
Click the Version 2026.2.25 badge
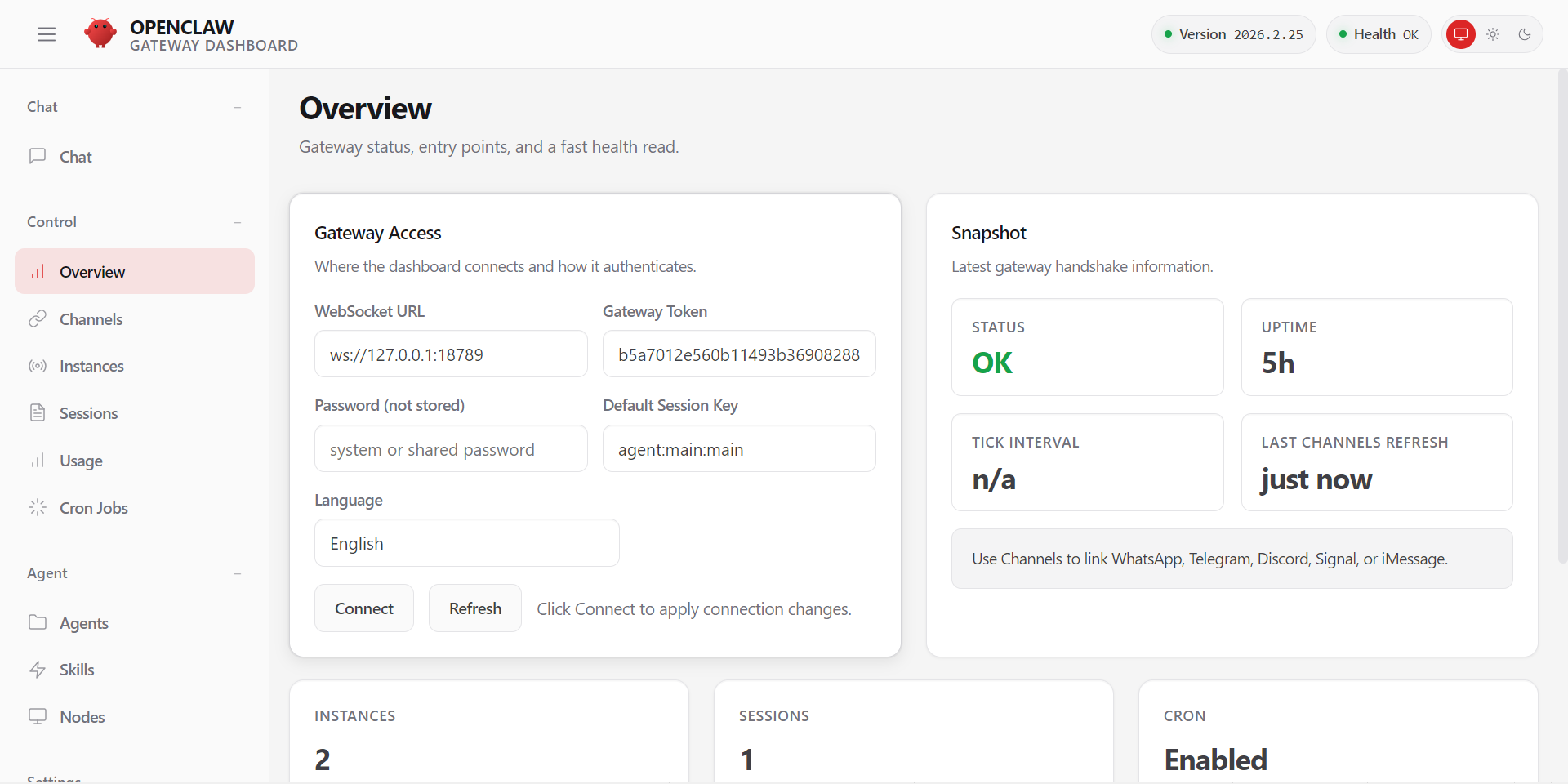pos(1233,34)
